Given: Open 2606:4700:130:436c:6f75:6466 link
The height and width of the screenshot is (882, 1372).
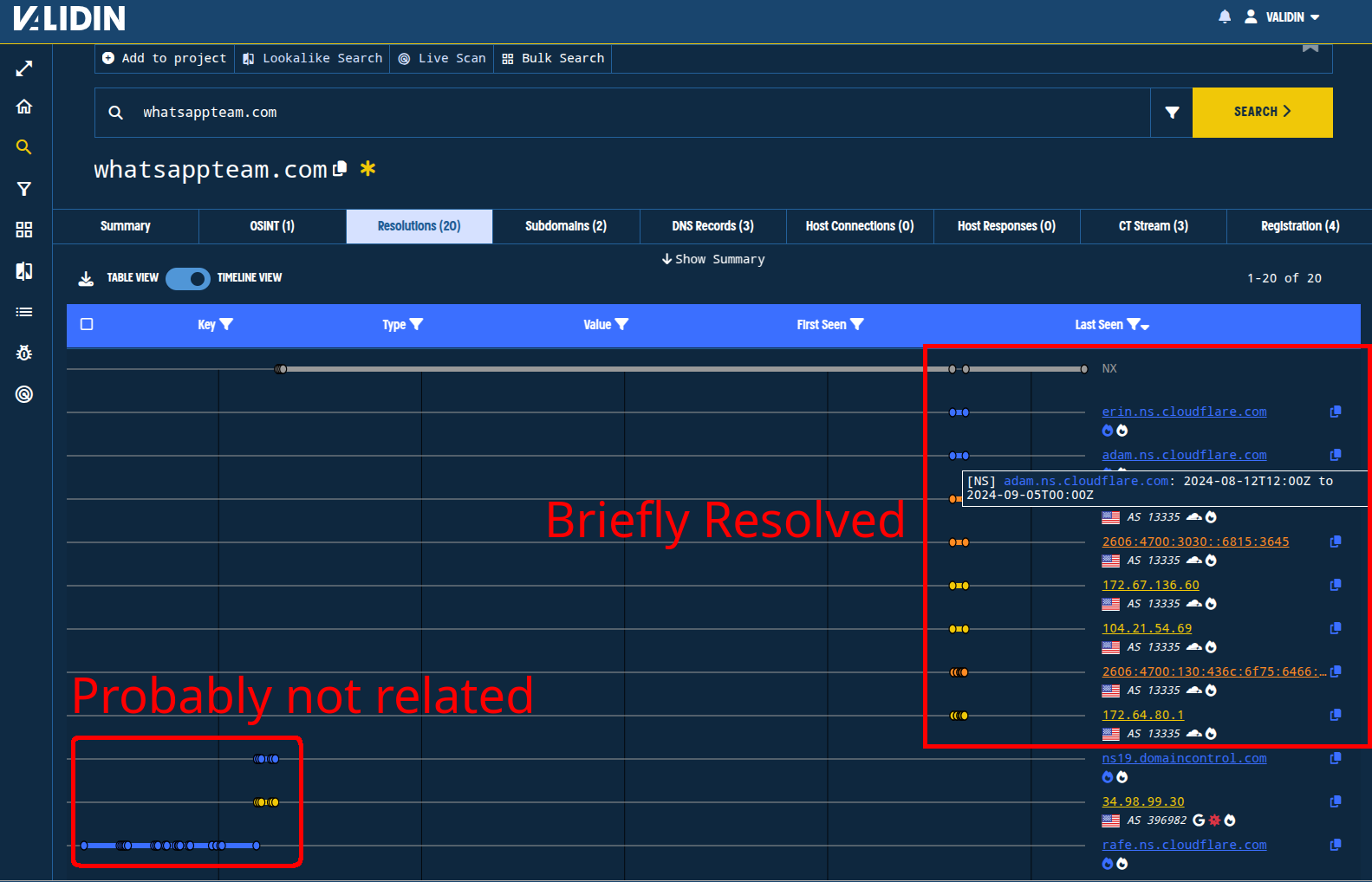Looking at the screenshot, I should 1213,671.
